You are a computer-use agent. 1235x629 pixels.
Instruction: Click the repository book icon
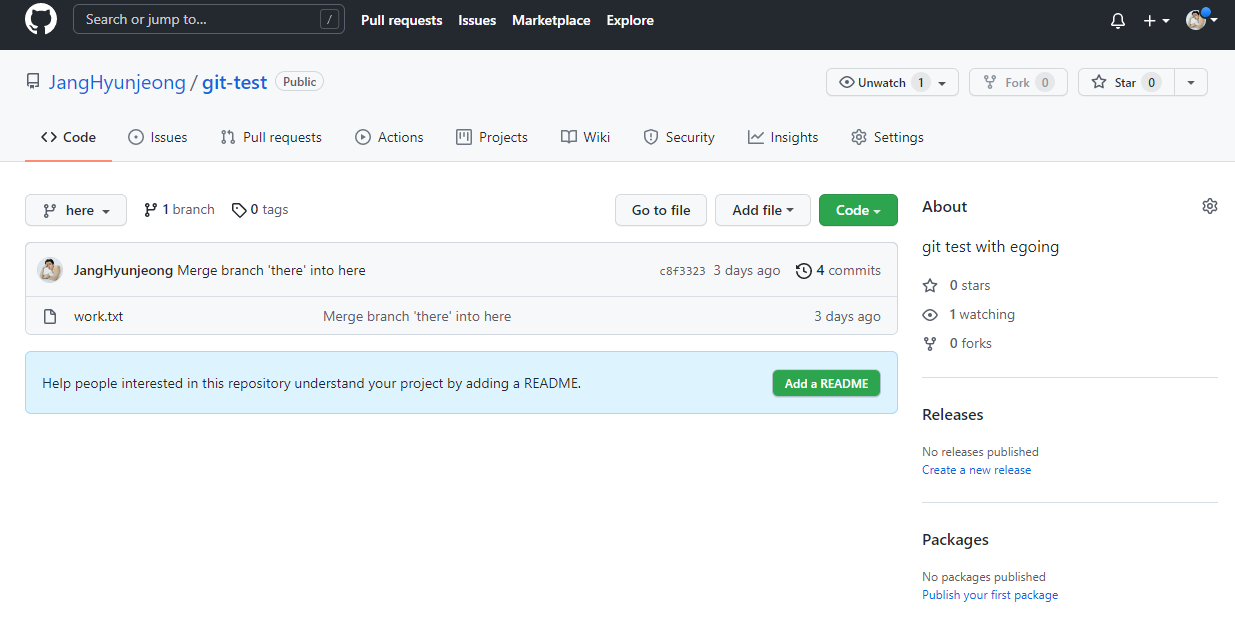[33, 82]
